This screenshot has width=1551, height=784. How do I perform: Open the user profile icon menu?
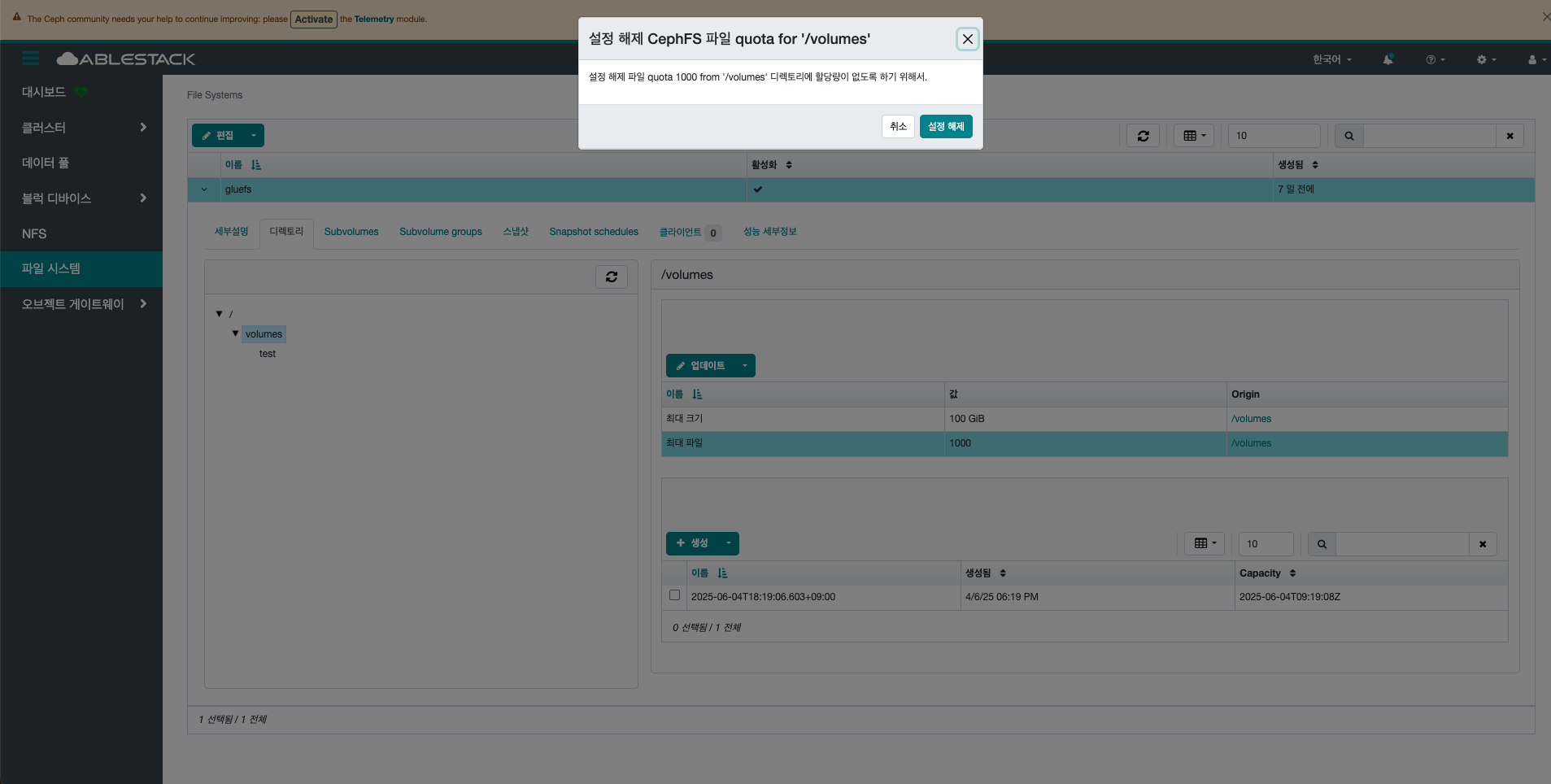1536,59
